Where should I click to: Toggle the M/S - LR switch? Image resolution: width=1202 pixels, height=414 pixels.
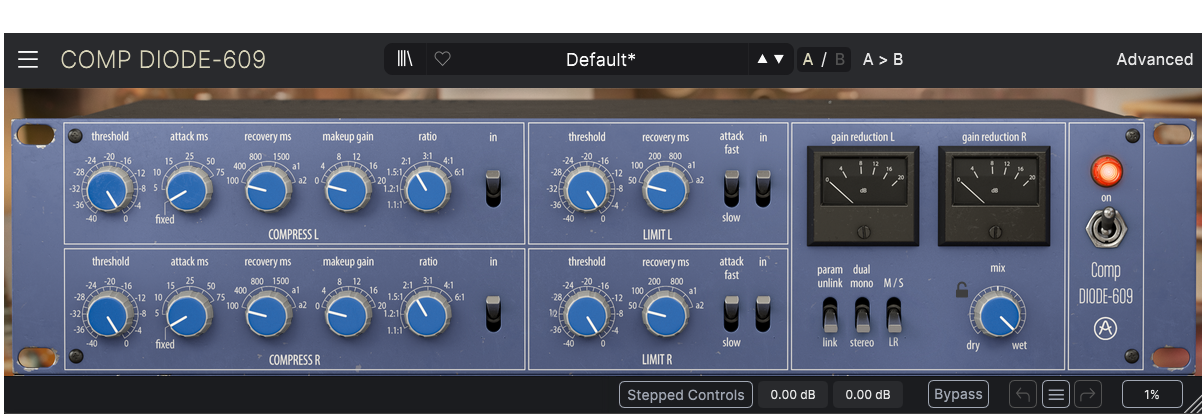click(893, 314)
